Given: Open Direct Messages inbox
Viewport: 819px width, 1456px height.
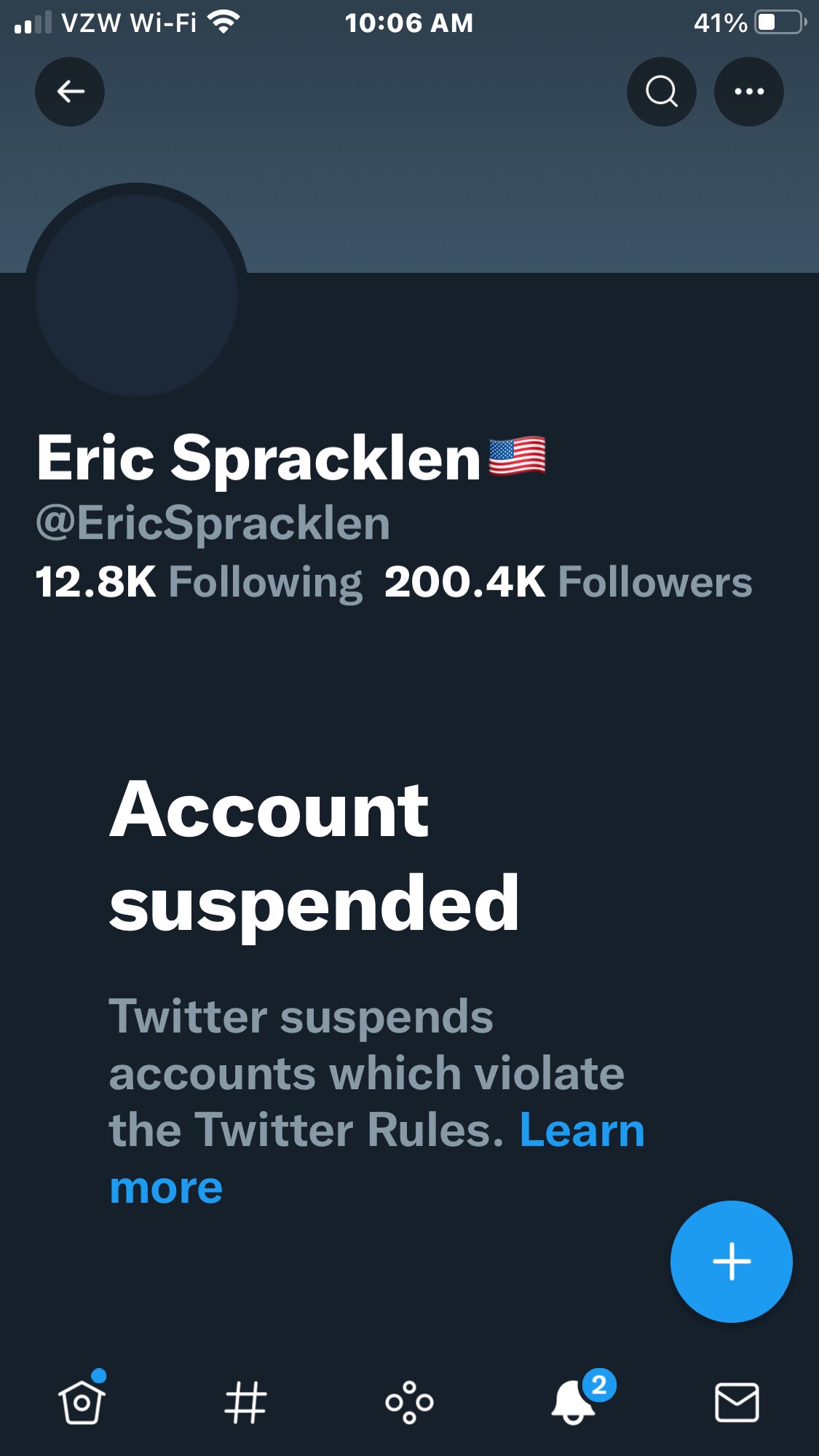Looking at the screenshot, I should (x=737, y=1403).
